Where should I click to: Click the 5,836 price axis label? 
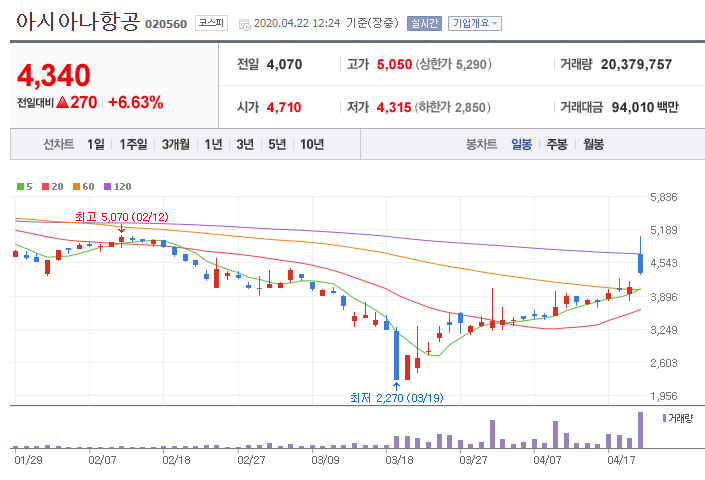664,197
